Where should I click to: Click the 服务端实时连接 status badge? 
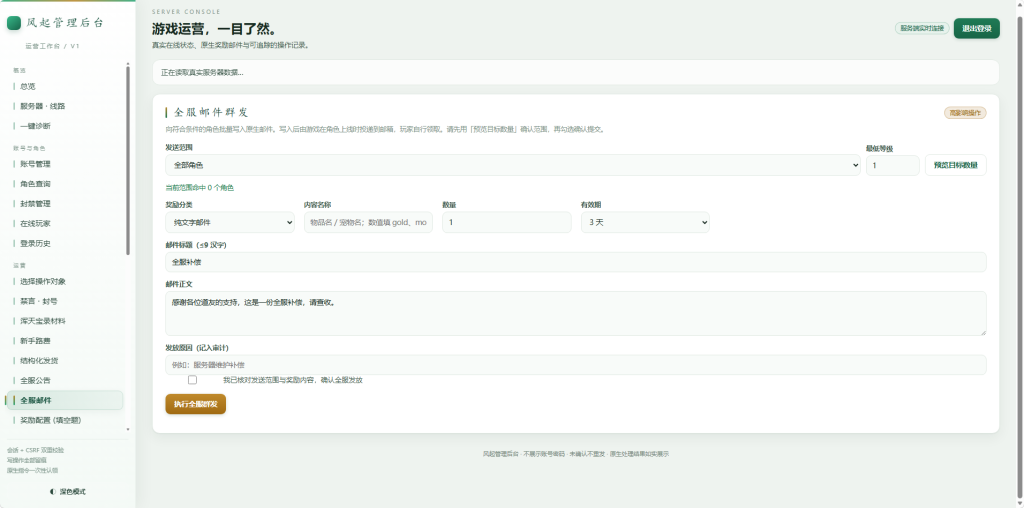point(921,29)
